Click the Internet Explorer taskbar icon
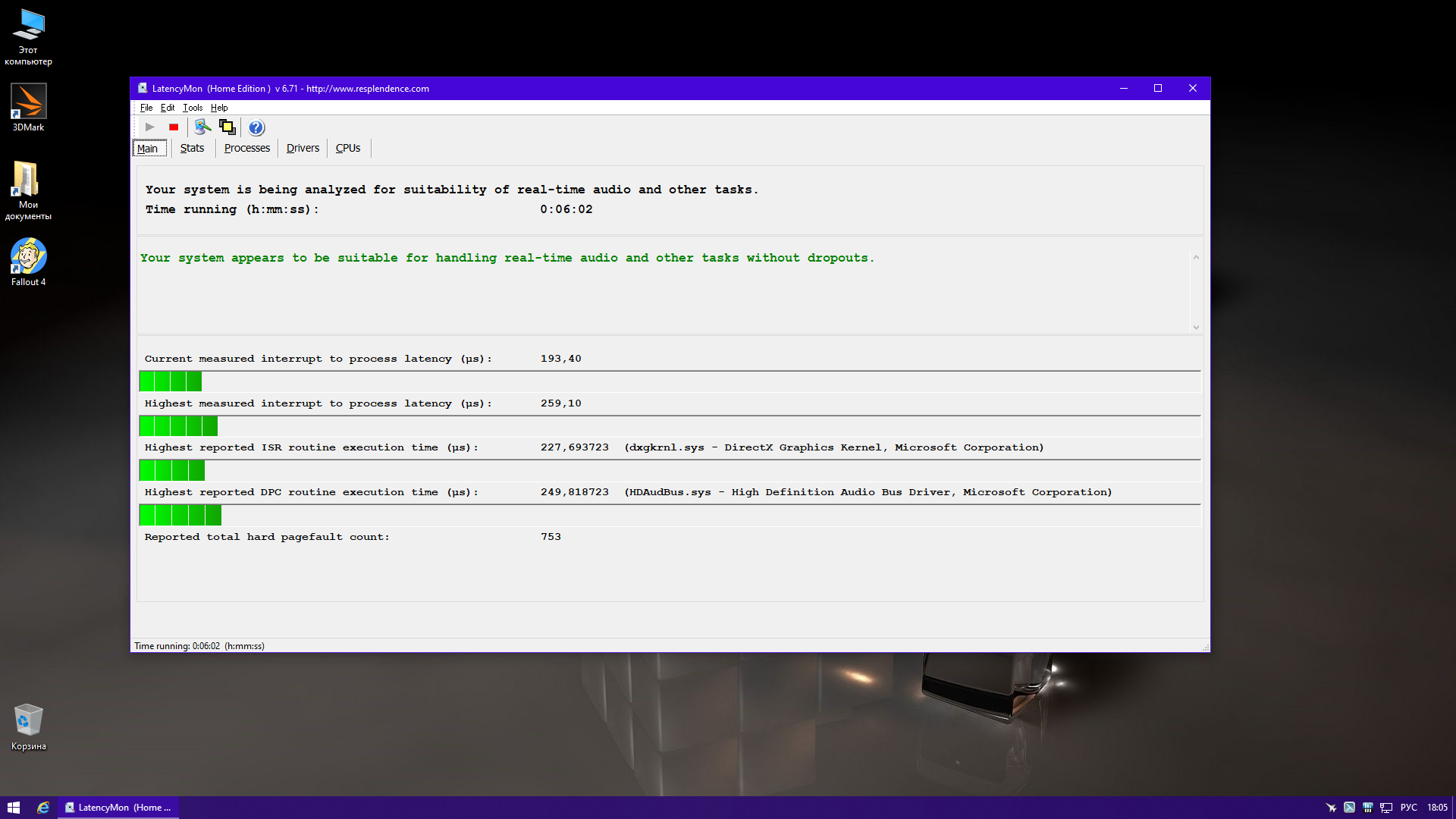The image size is (1456, 819). click(43, 808)
